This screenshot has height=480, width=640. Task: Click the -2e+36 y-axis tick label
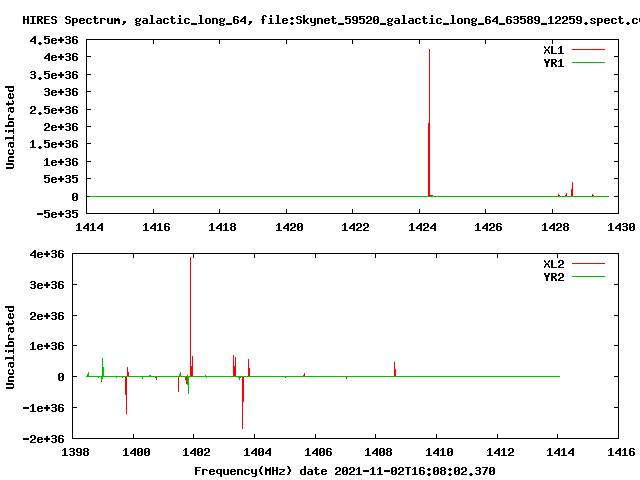pos(43,439)
